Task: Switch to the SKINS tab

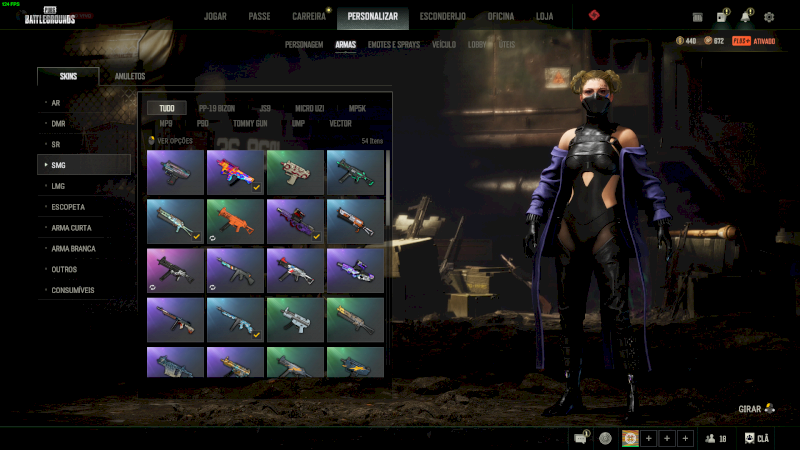Action: (x=68, y=76)
